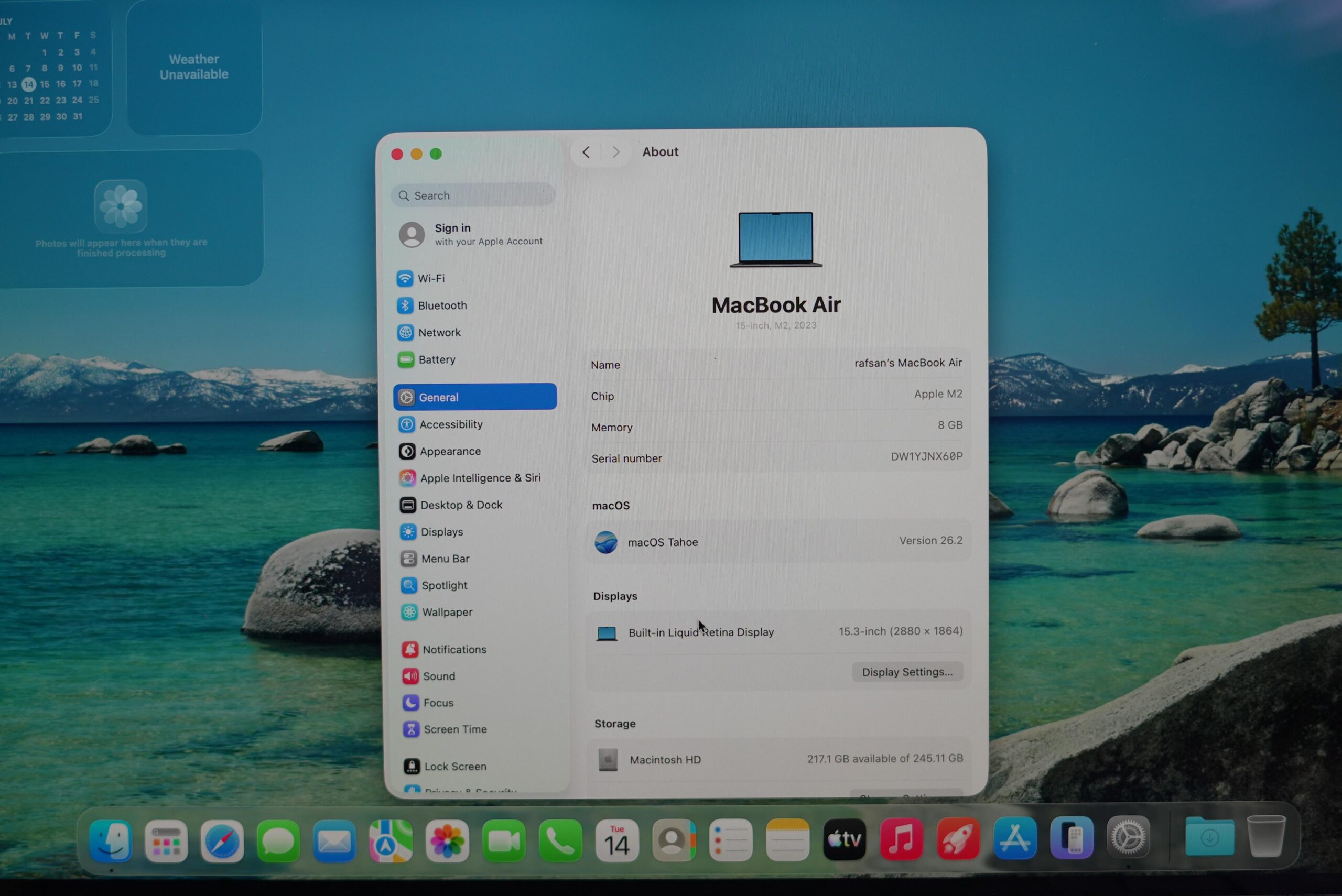Open Safari from the dock
The height and width of the screenshot is (896, 1342).
click(222, 840)
